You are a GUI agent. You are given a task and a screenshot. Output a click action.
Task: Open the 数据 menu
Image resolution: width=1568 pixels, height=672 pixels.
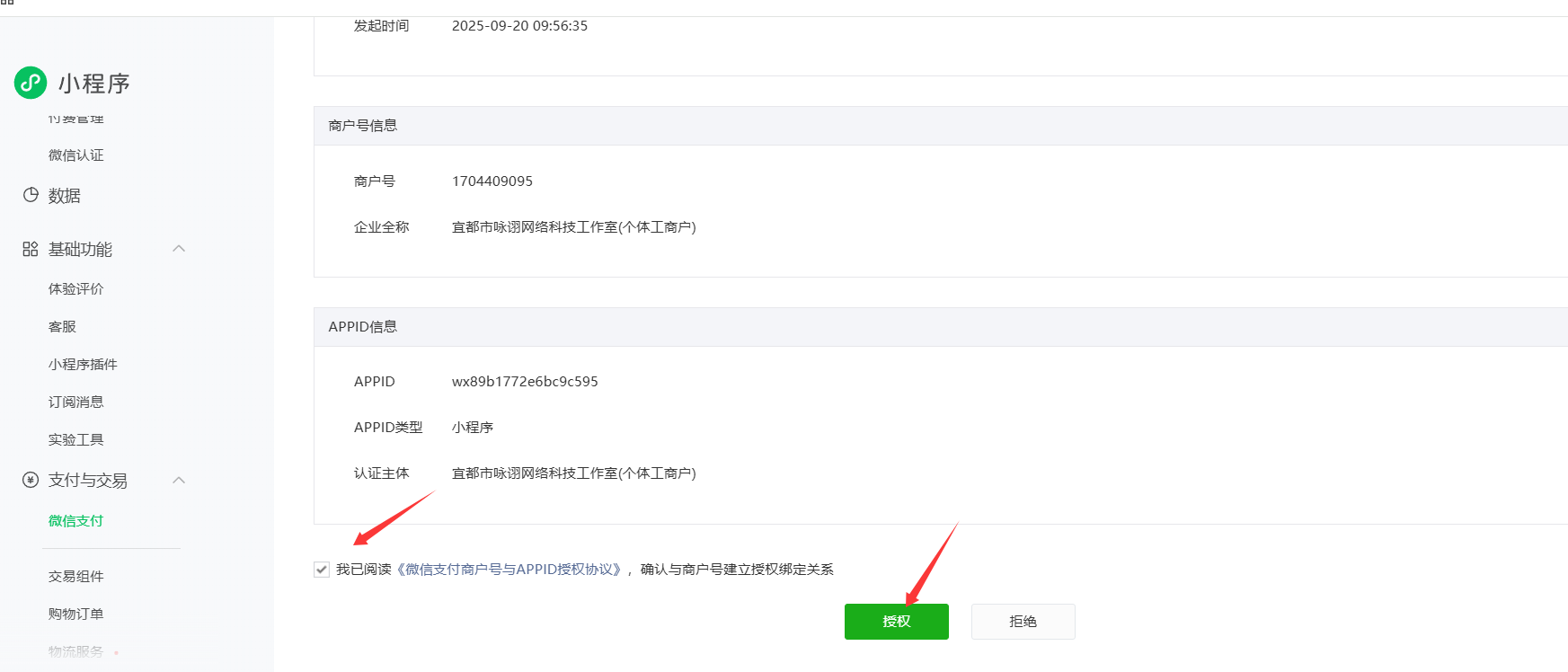pos(65,196)
